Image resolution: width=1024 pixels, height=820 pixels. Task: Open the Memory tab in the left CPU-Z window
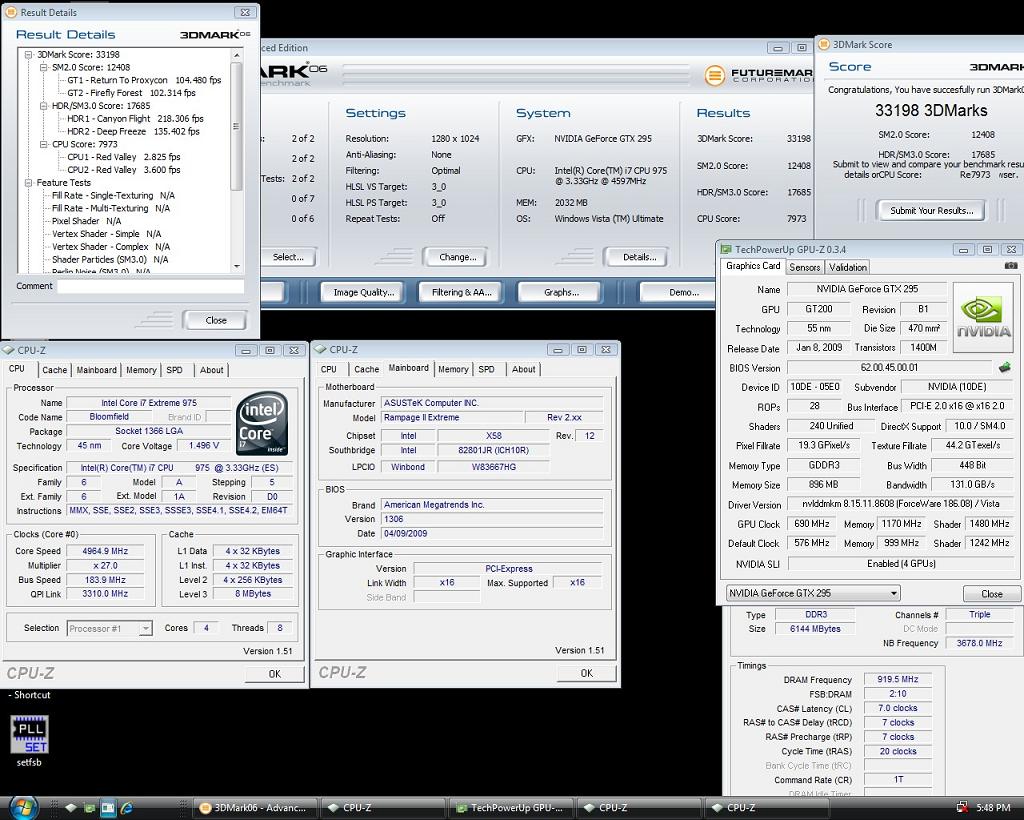(142, 370)
